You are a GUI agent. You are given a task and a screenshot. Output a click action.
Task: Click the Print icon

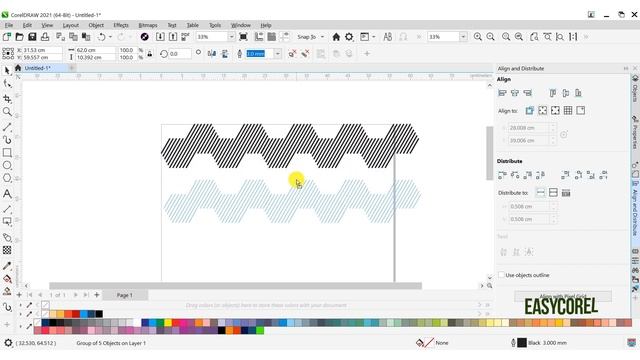pos(45,37)
